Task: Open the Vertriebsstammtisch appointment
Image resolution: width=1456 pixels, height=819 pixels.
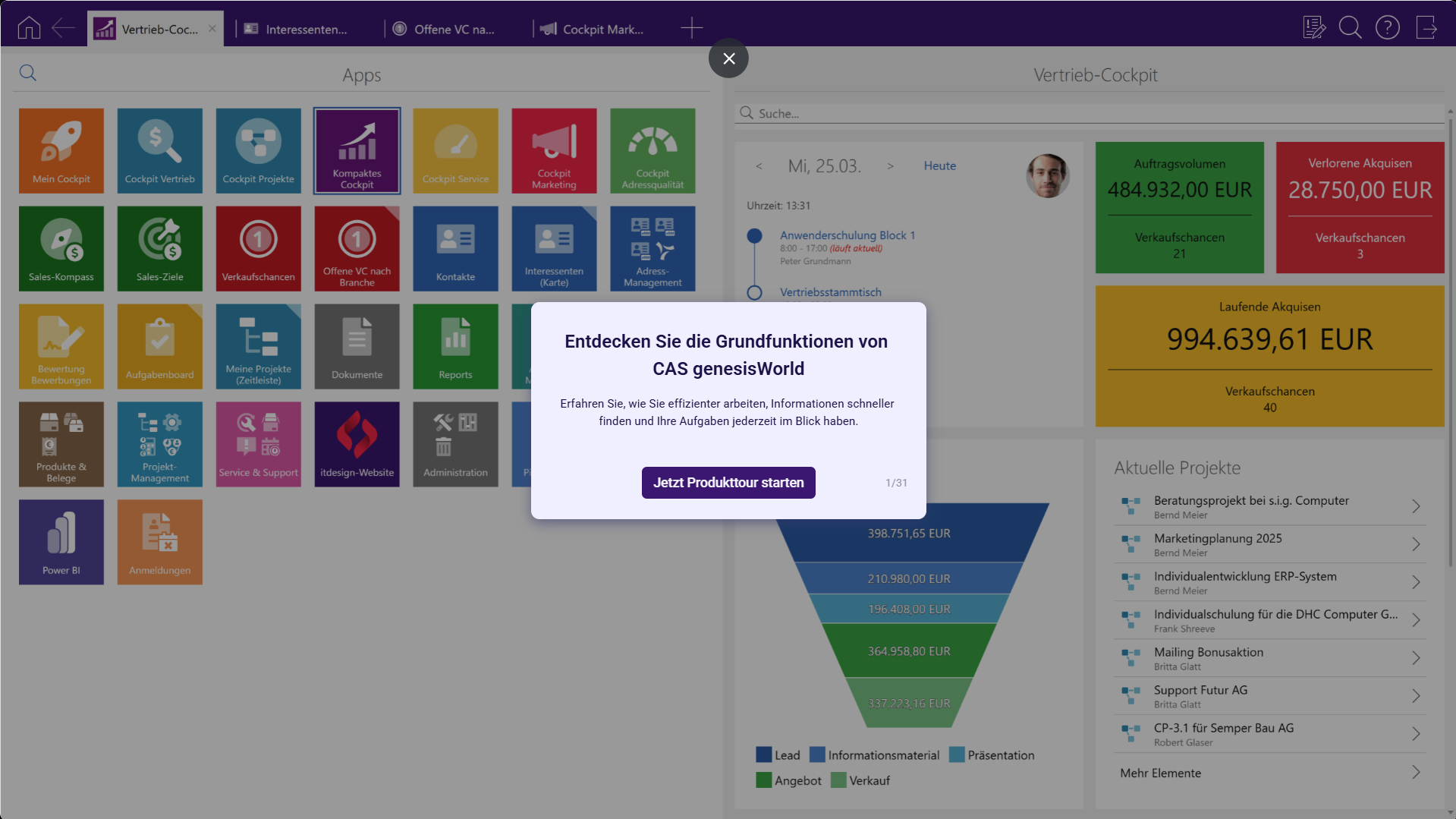Action: 831,292
